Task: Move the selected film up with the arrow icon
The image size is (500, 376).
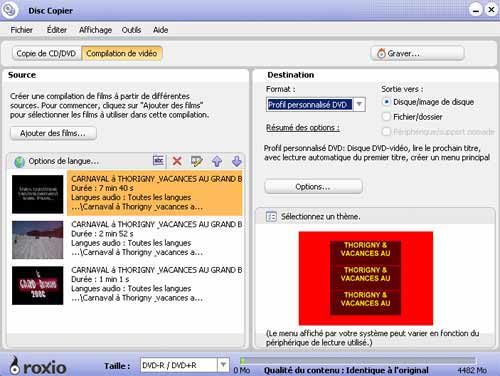Action: coord(217,161)
